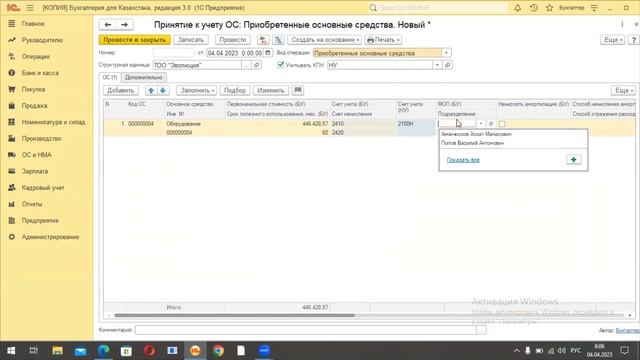
Task: Open the date calendar picker icon
Action: [x=268, y=53]
